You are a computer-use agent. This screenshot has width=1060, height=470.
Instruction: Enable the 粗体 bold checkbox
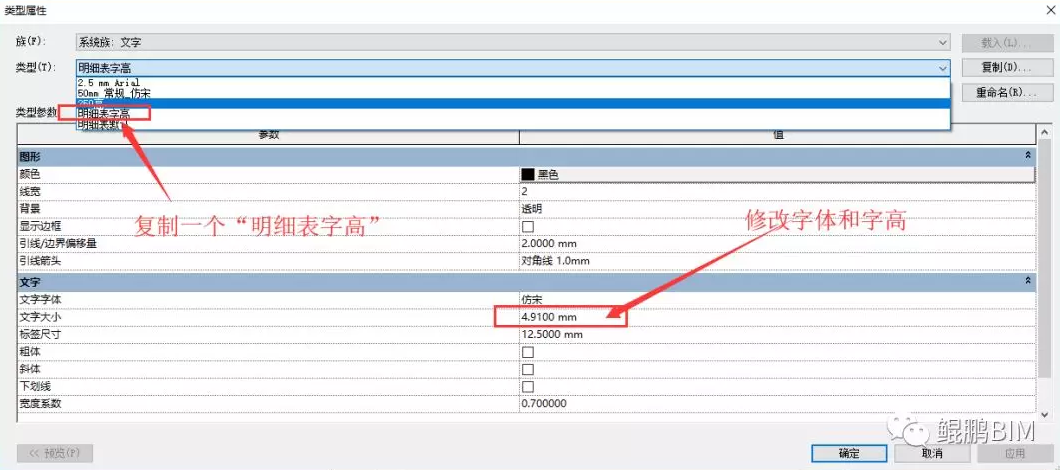tap(528, 352)
